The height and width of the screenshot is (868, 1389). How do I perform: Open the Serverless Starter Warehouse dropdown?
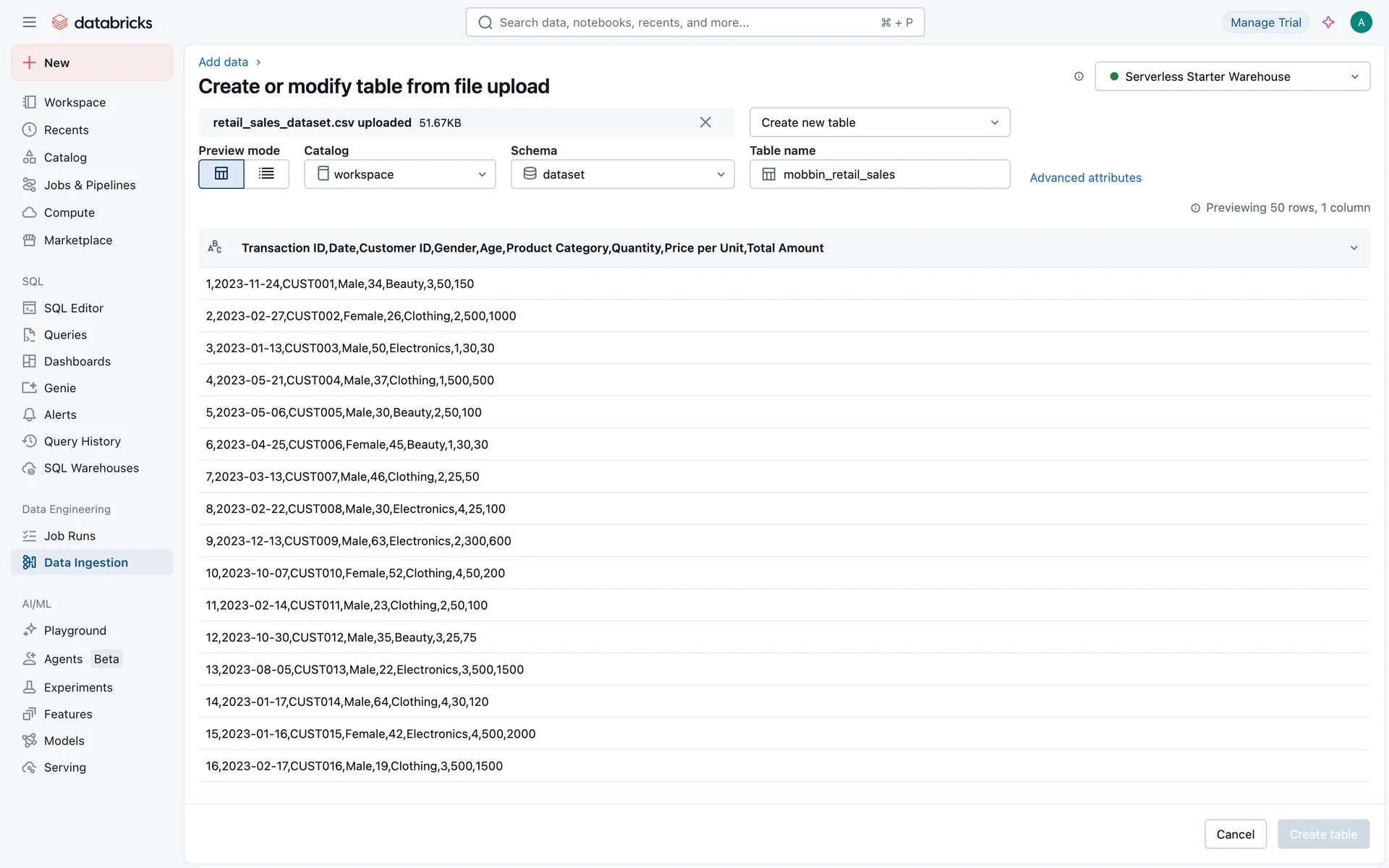click(x=1232, y=77)
